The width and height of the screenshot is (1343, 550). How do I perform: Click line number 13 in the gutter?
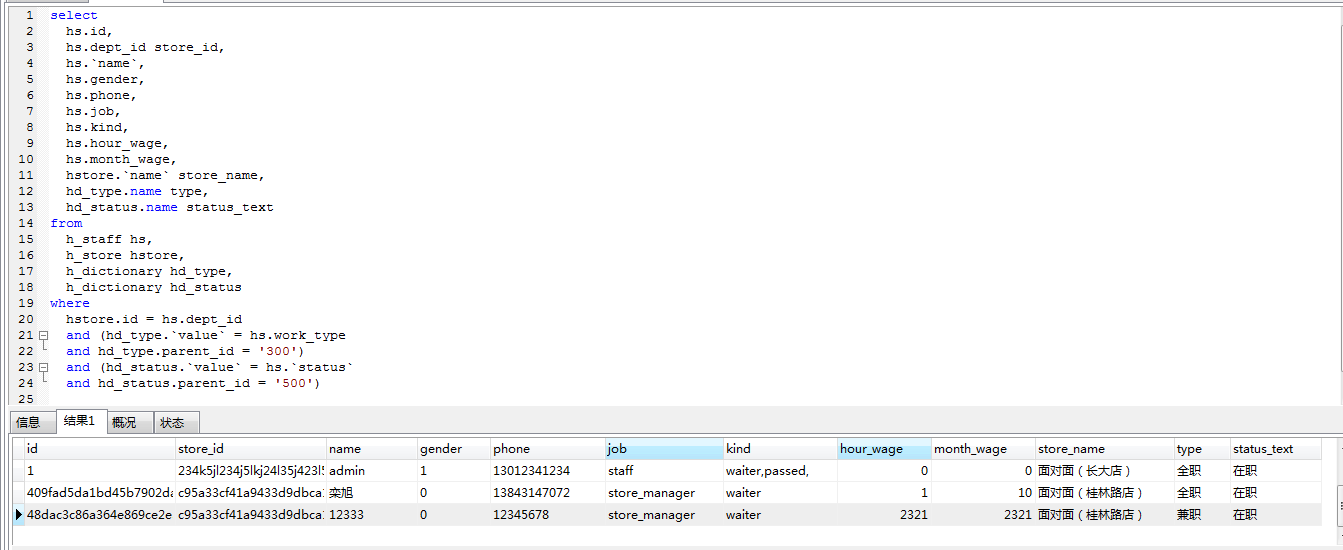pos(25,207)
